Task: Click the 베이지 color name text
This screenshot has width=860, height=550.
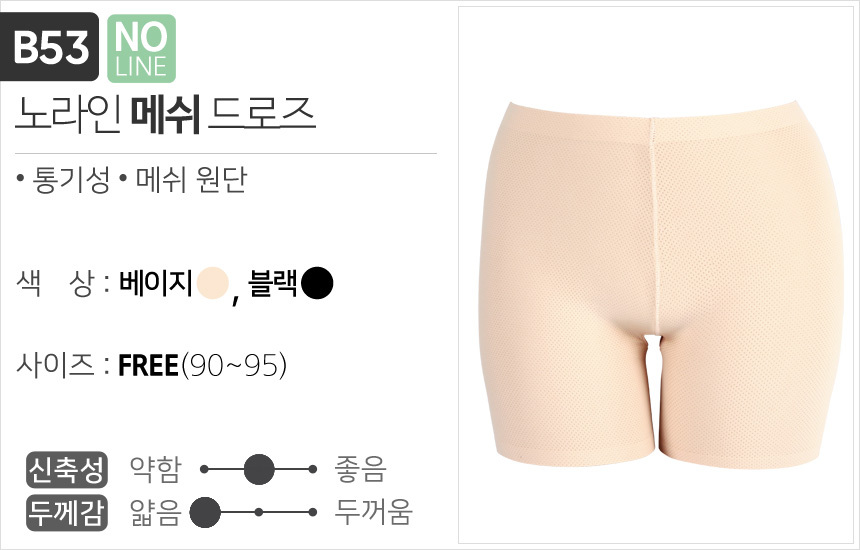Action: coord(156,283)
